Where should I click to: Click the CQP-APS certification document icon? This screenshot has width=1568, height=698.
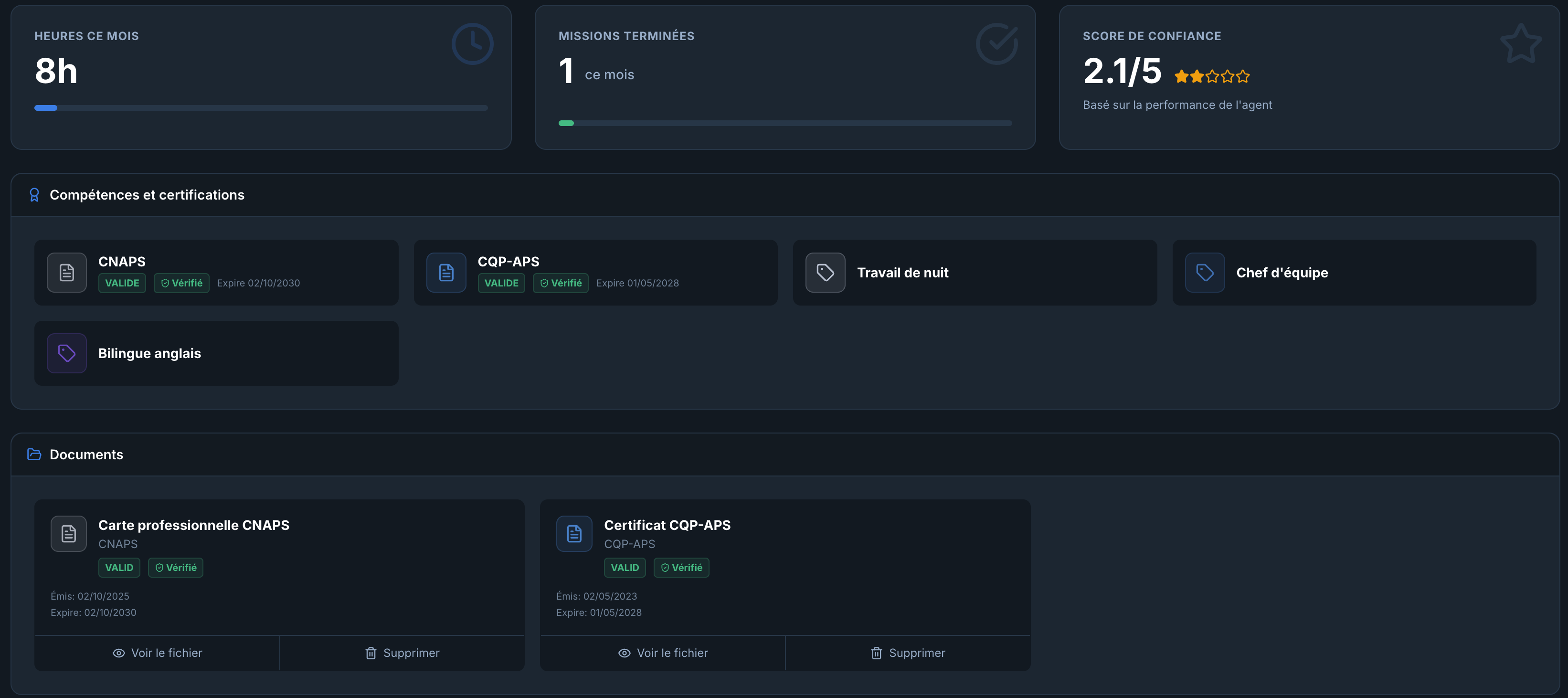[446, 273]
